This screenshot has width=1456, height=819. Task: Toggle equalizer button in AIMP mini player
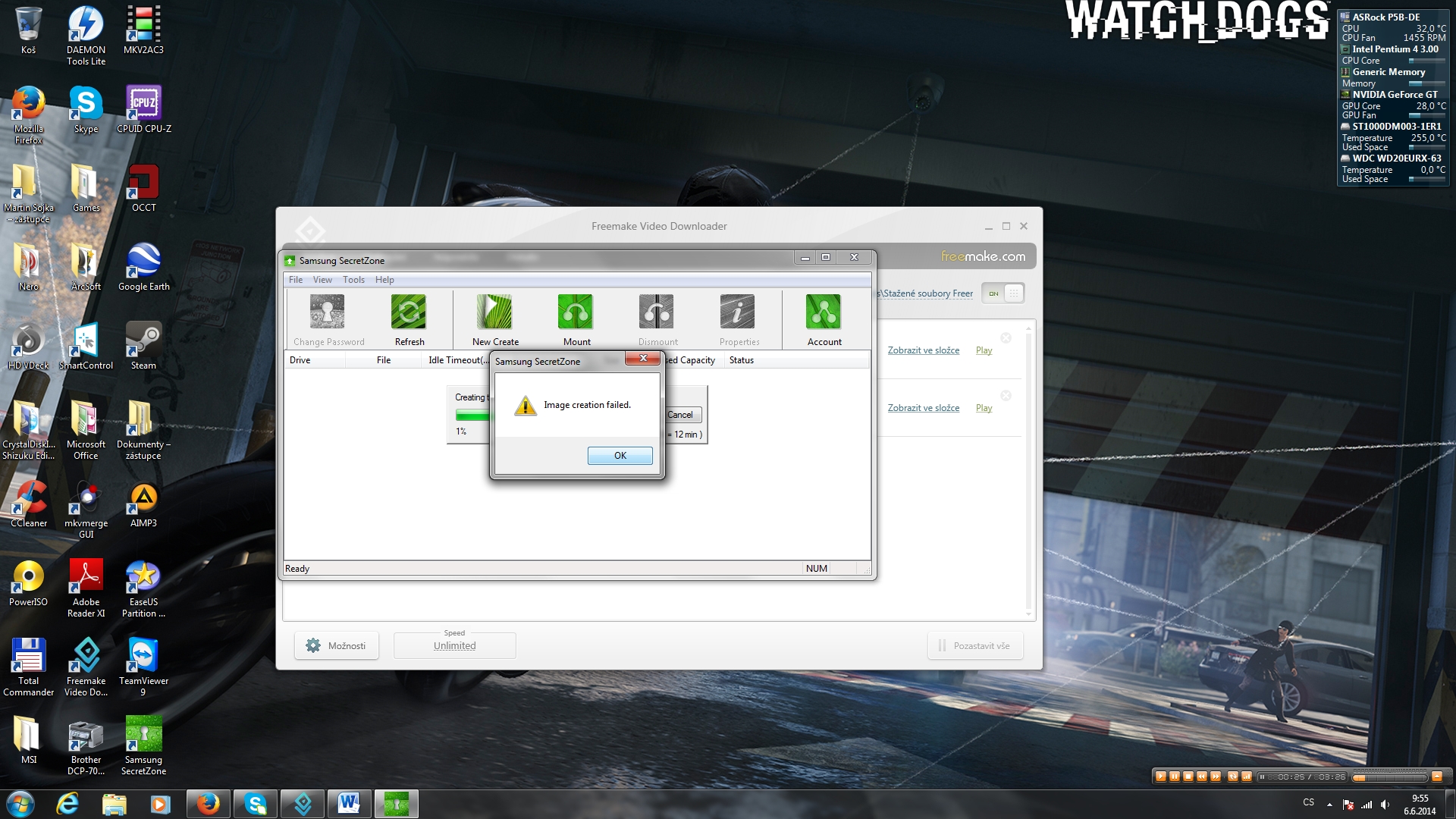click(1246, 777)
